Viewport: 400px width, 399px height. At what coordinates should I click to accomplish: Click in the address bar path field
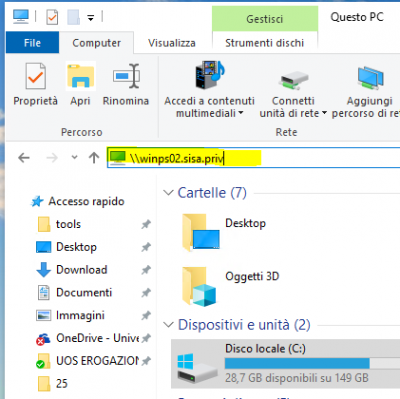tap(253, 158)
